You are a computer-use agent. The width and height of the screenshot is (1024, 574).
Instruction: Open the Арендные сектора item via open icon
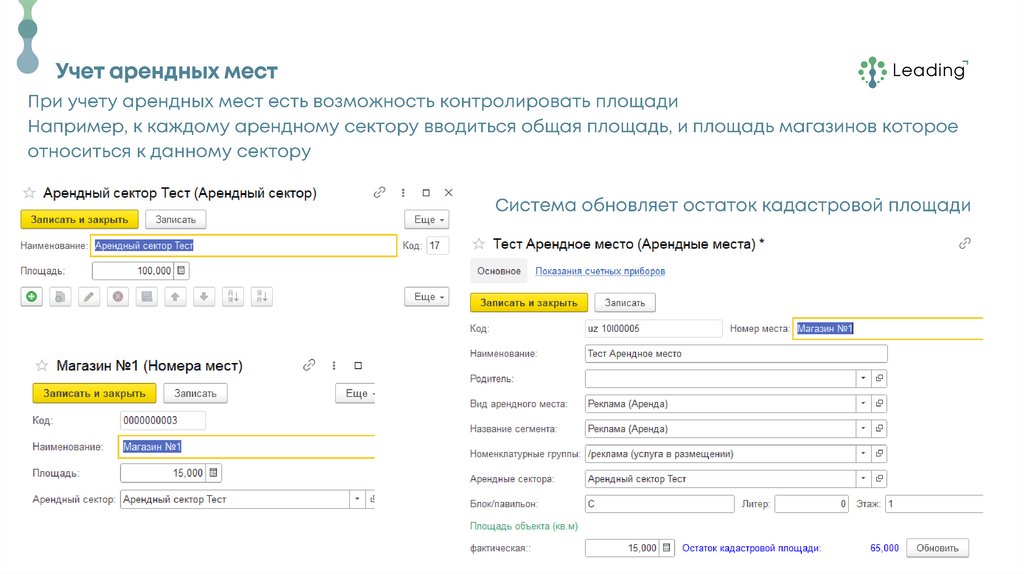tap(879, 479)
